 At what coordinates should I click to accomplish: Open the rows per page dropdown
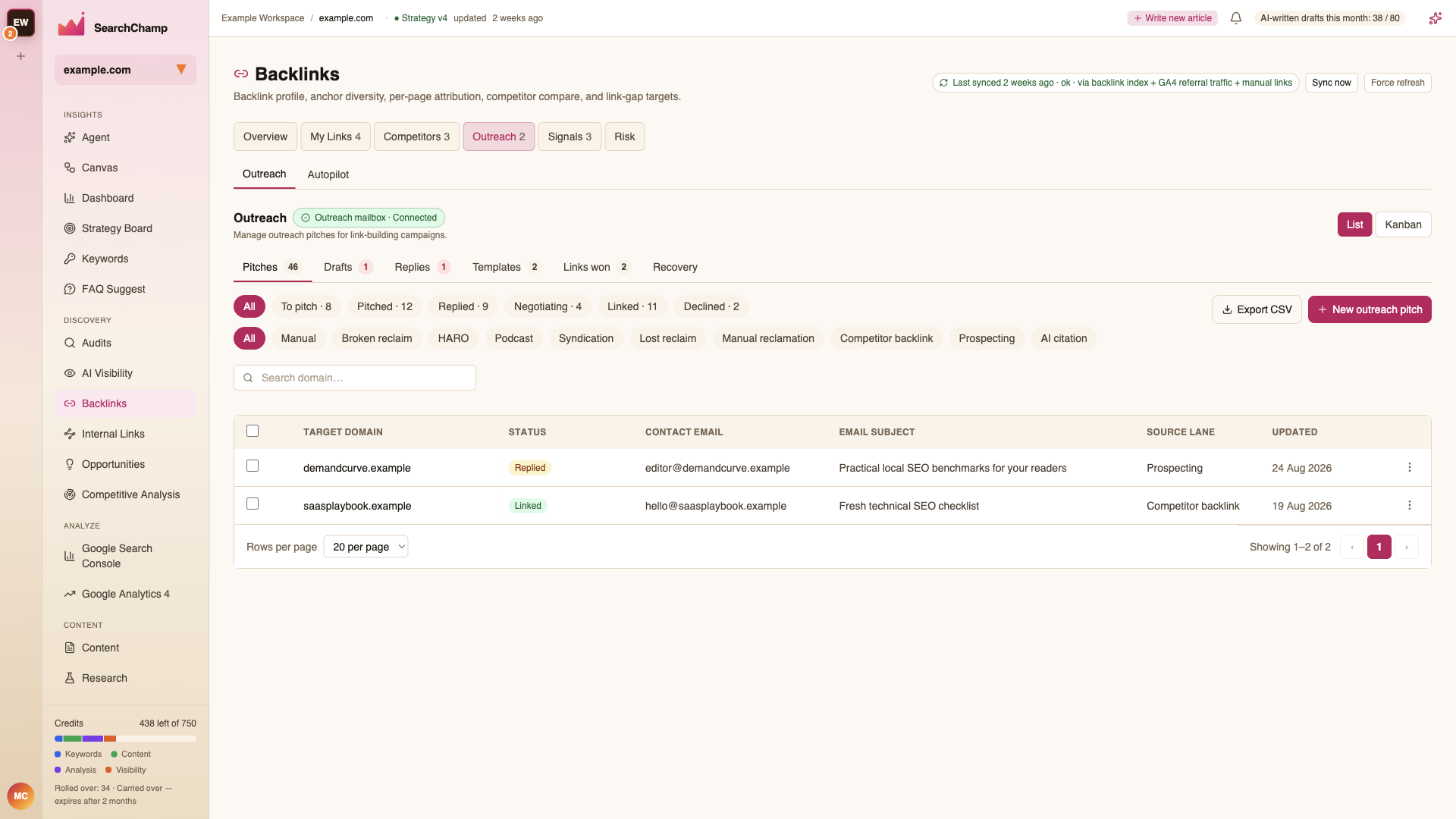click(x=366, y=547)
